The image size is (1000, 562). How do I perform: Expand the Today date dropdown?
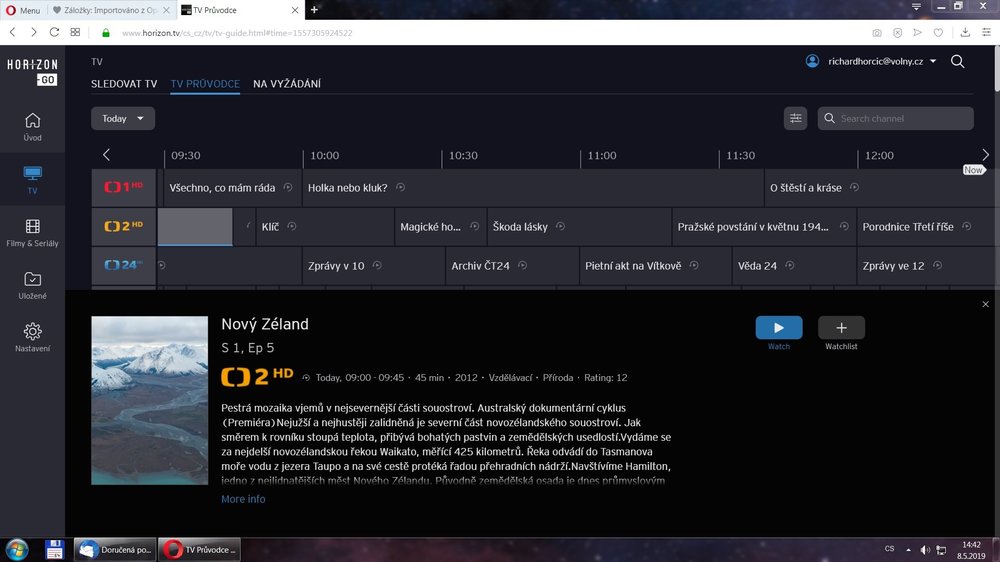(123, 118)
